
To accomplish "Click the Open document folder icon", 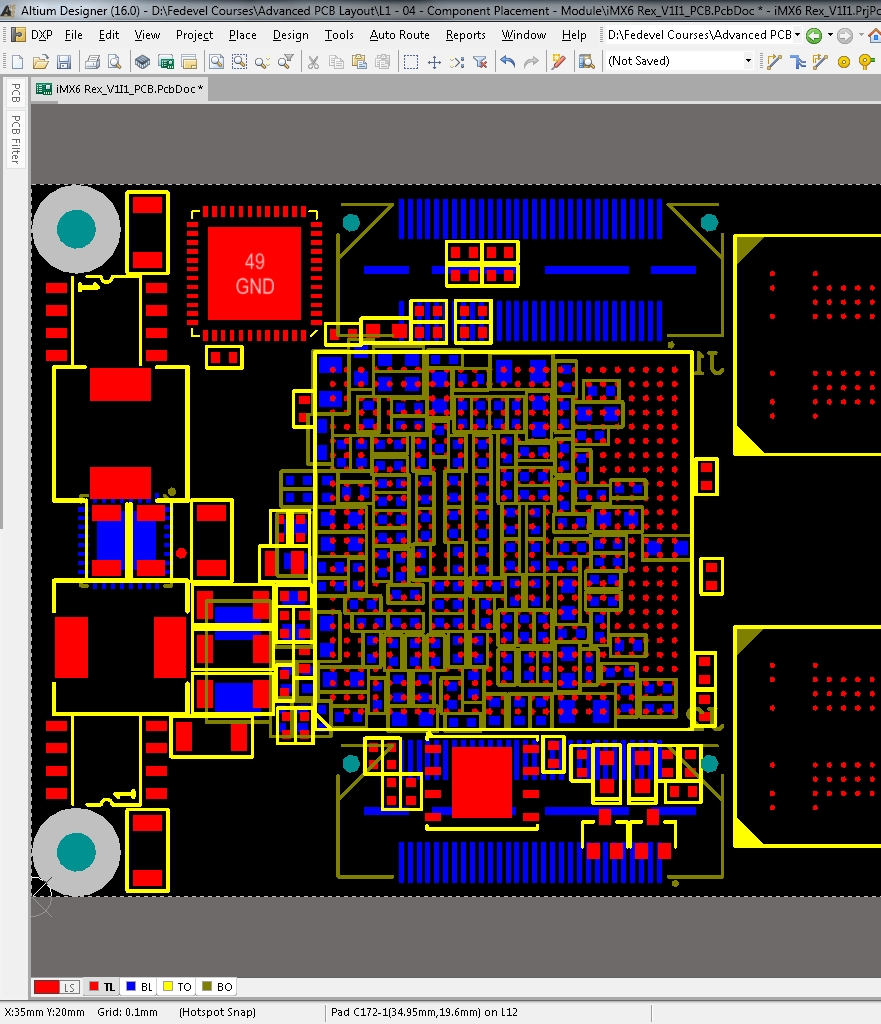I will pyautogui.click(x=40, y=62).
